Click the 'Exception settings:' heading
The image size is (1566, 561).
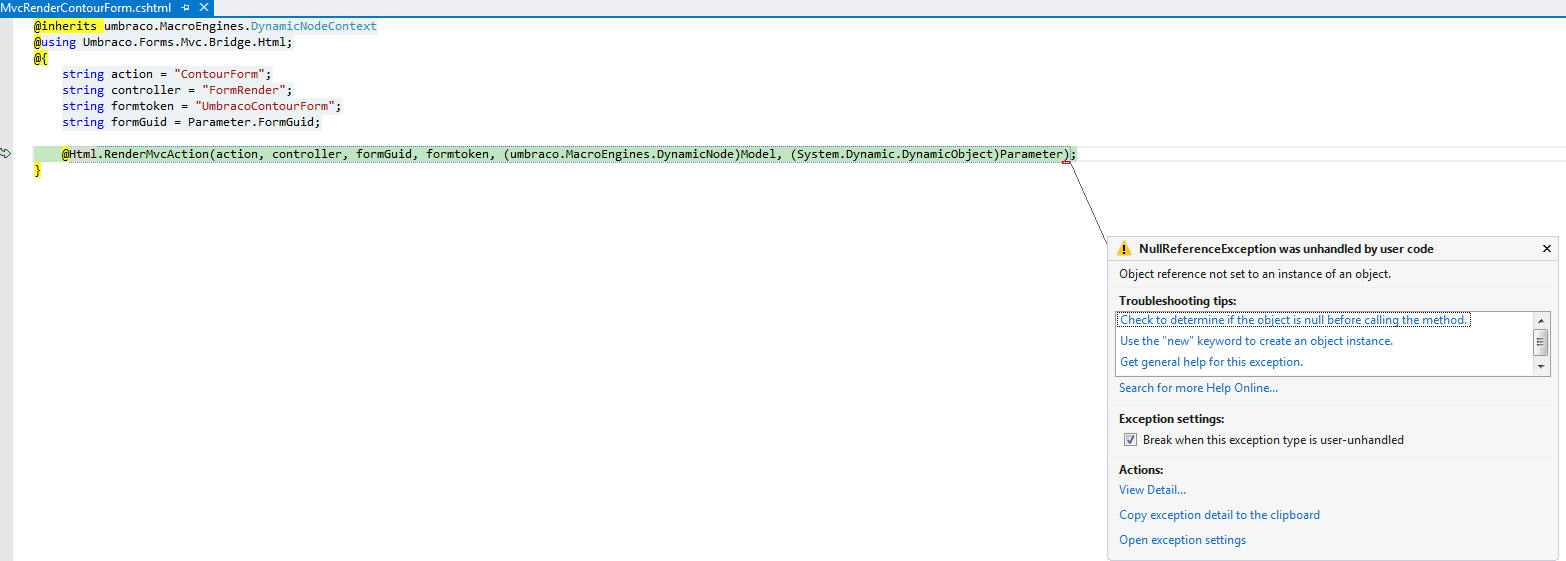click(x=1171, y=420)
